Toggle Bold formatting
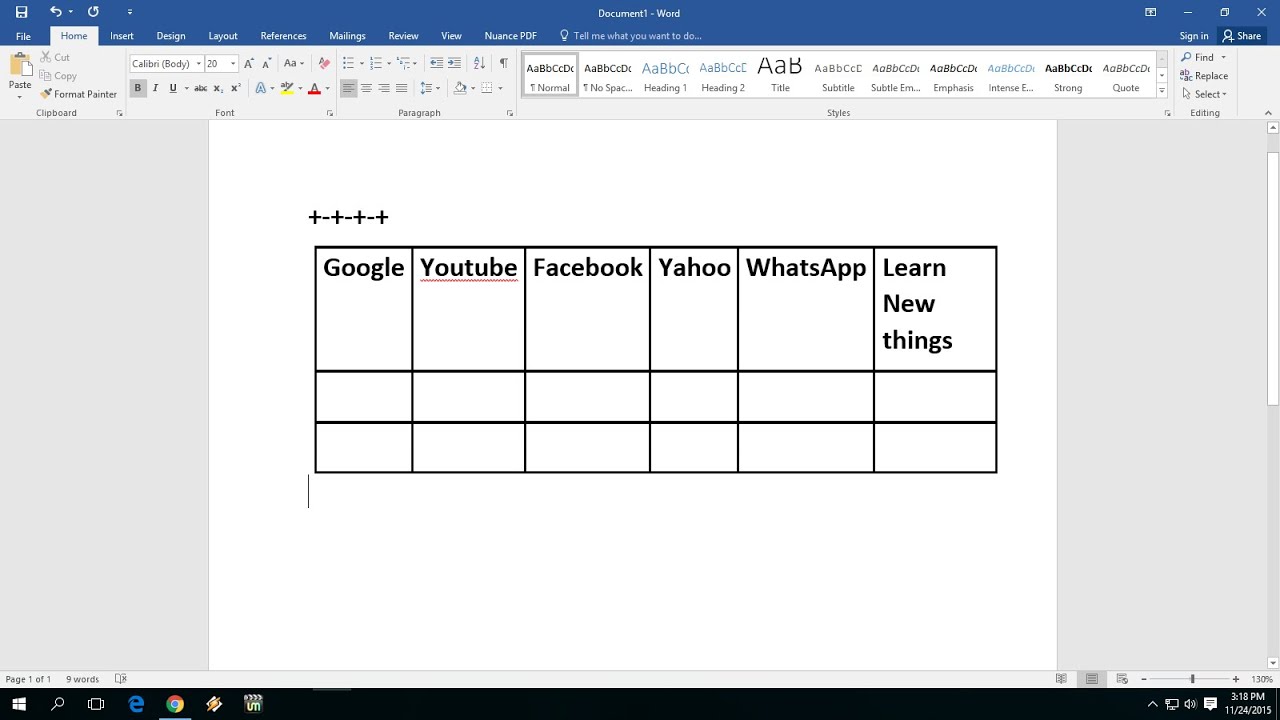 [138, 88]
